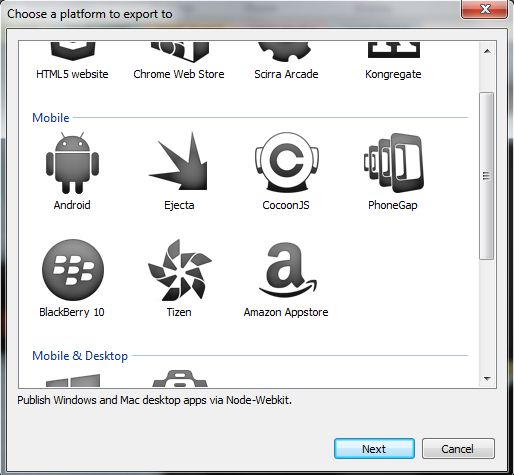Click the Node-Webkit description text

point(154,400)
